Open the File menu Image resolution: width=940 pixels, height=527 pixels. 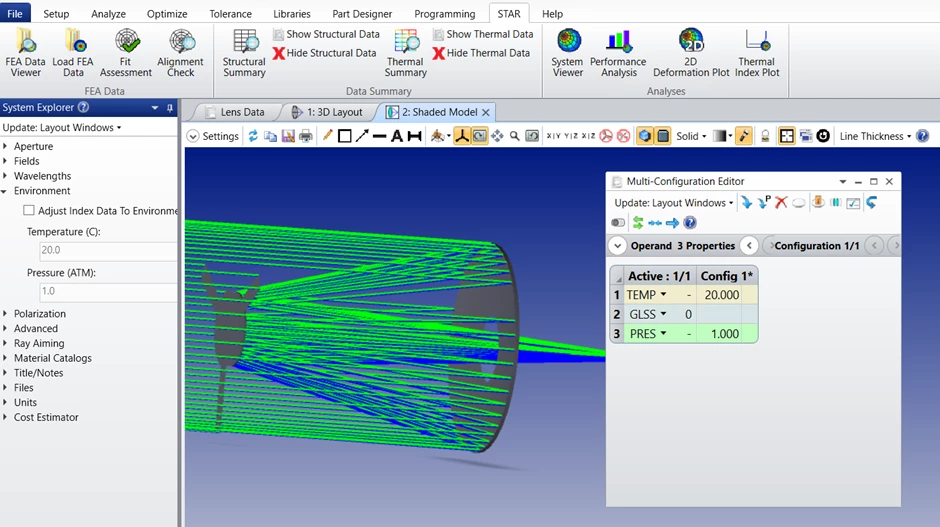tap(15, 13)
